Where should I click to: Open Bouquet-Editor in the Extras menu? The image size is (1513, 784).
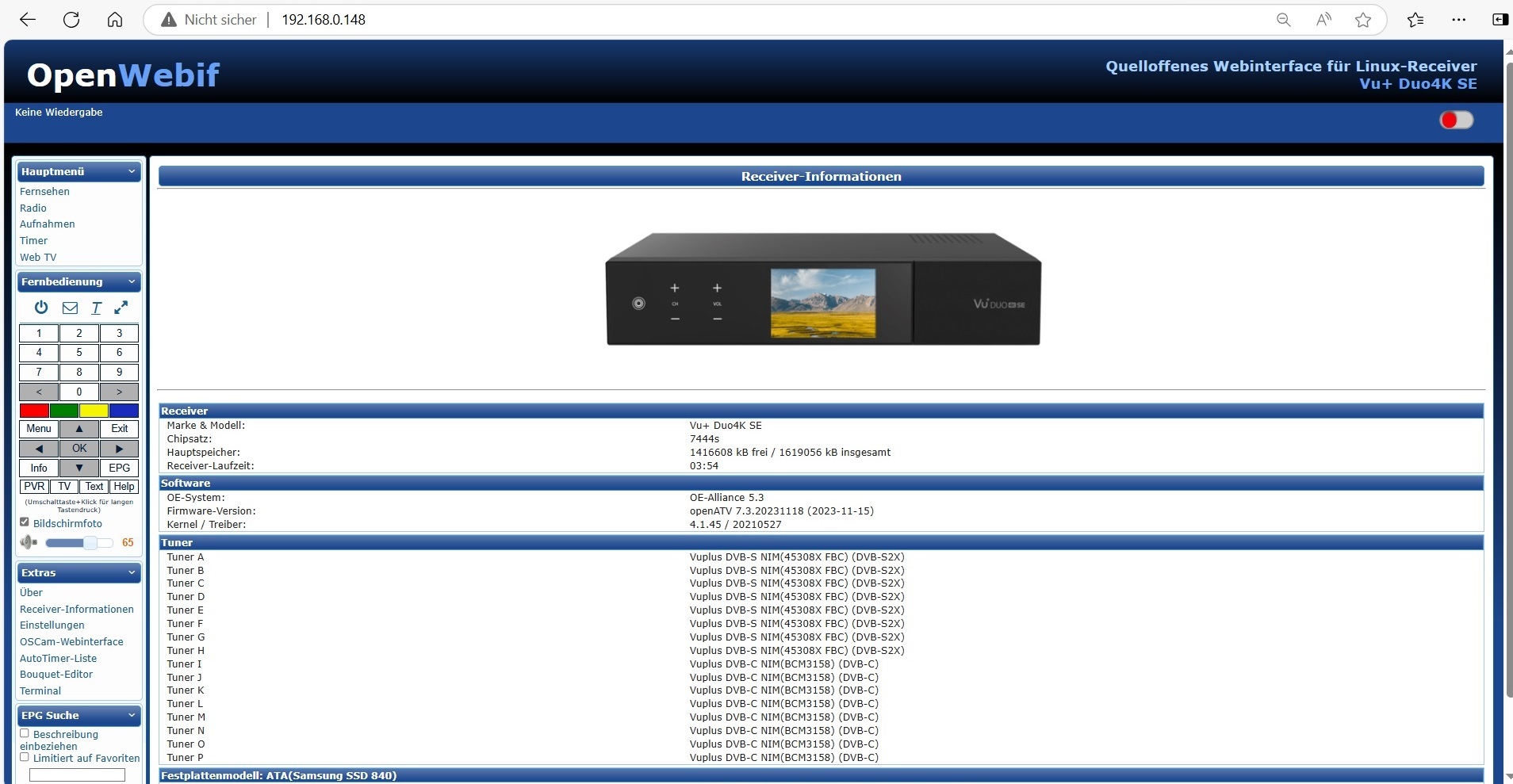coord(56,675)
